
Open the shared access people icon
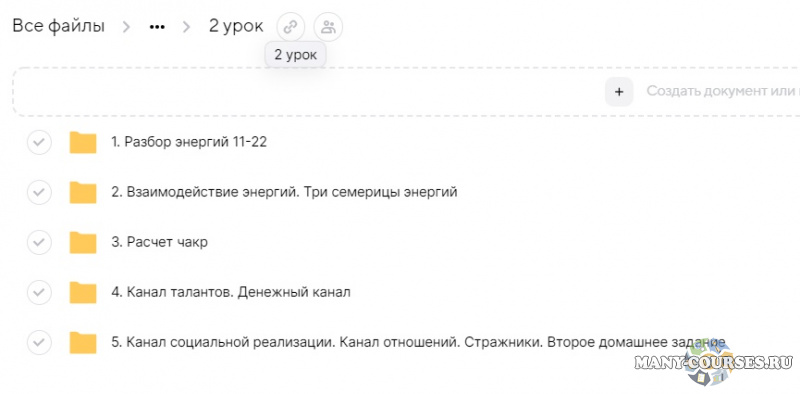[x=329, y=27]
